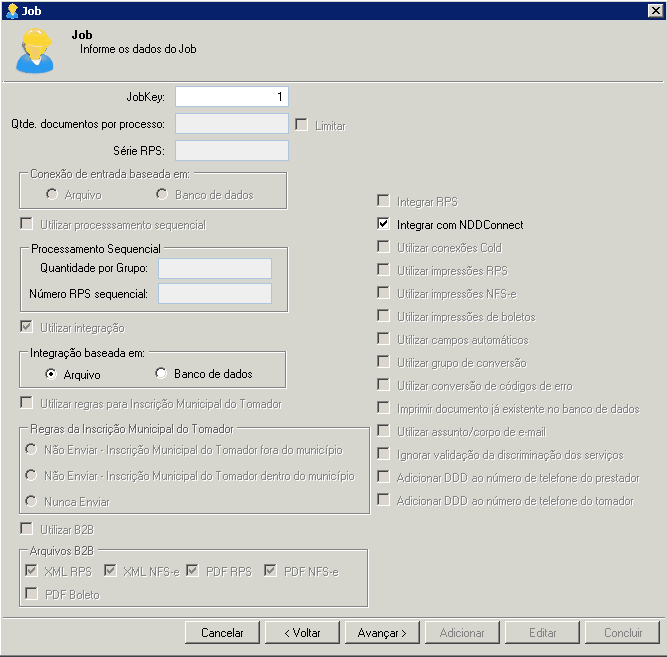Click the Série RPS input field
The width and height of the screenshot is (667, 657).
coord(232,151)
